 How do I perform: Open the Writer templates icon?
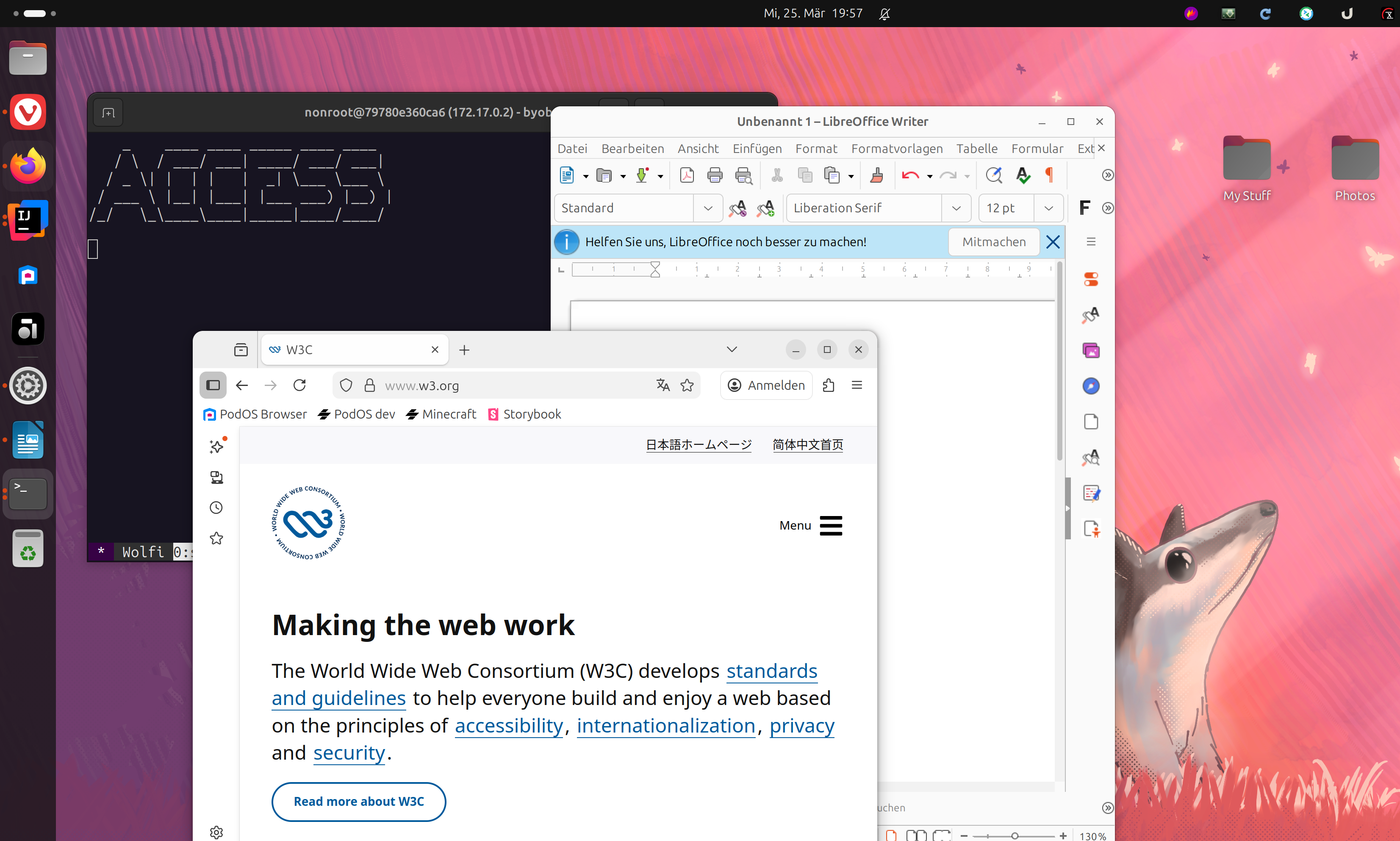tap(604, 176)
